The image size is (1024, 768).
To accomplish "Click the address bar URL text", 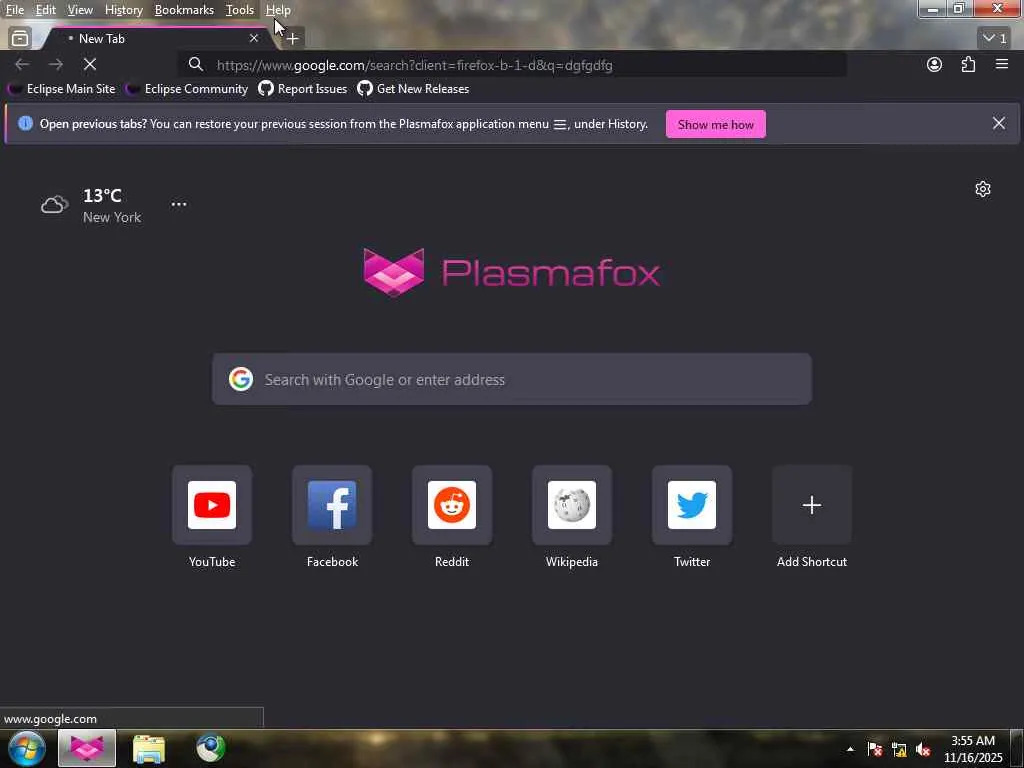I will point(415,65).
